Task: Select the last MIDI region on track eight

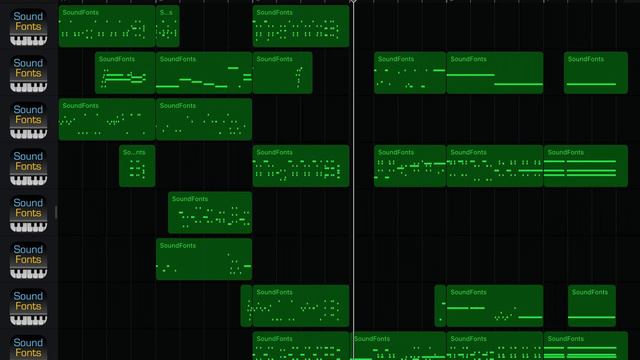Action: (x=586, y=346)
